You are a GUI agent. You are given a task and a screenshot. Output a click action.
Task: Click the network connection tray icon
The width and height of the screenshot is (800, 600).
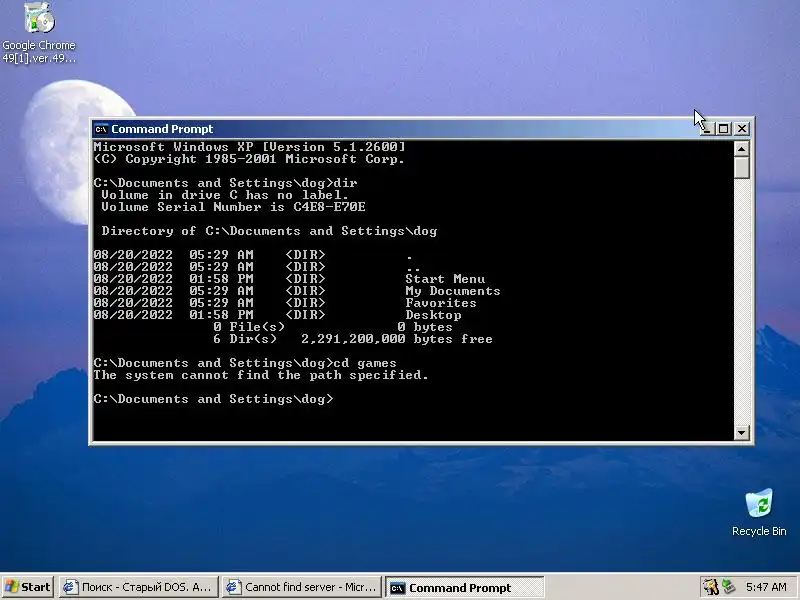pyautogui.click(x=728, y=587)
